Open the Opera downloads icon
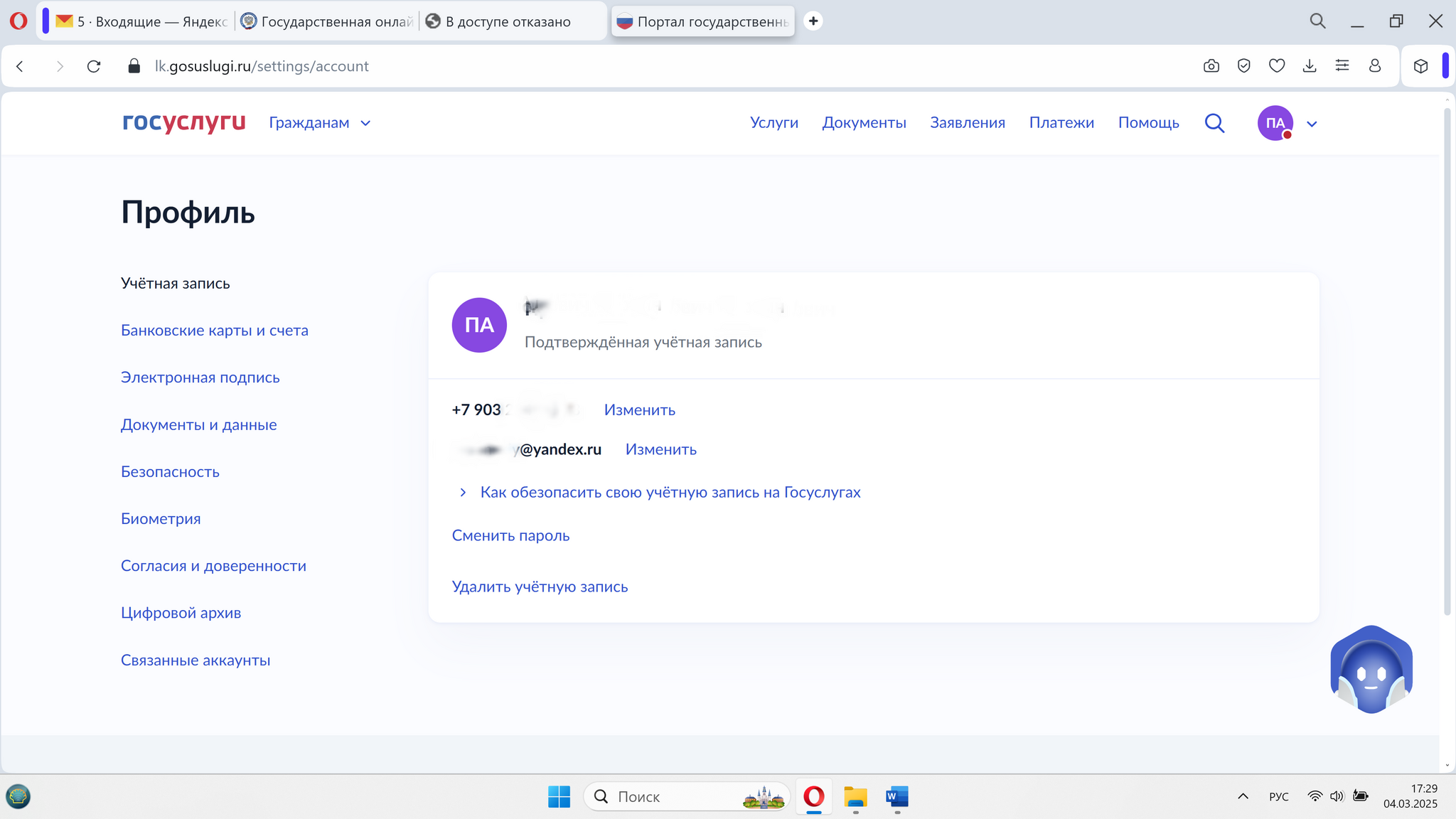This screenshot has height=819, width=1456. 1309,66
